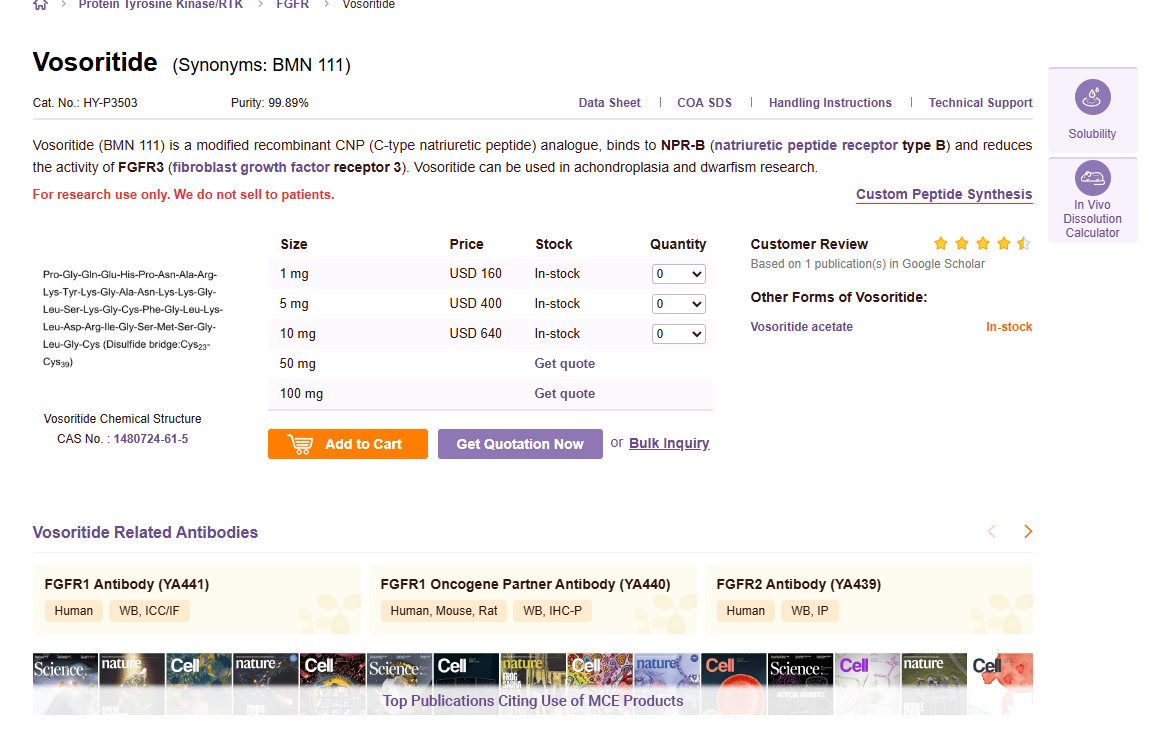This screenshot has height=731, width=1168.
Task: Open the Data Sheet tab
Action: [x=609, y=103]
